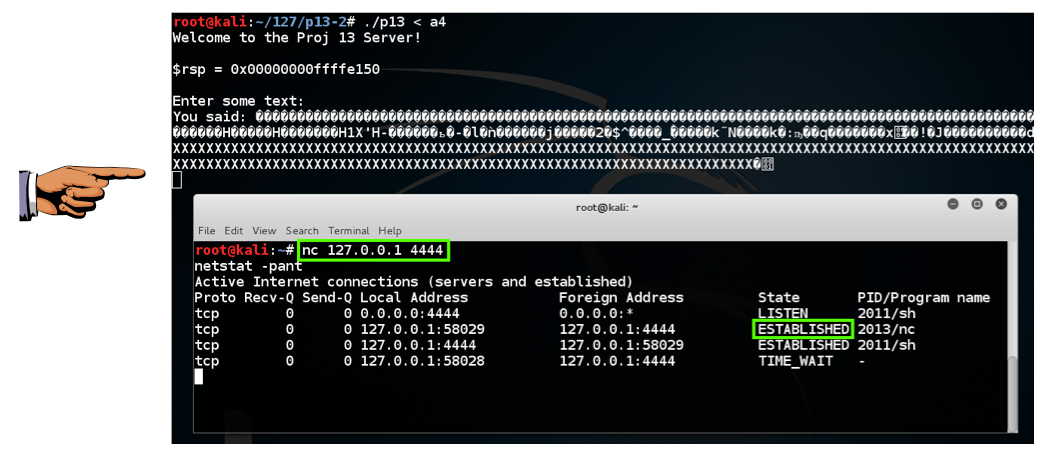Click 'You said:' in back terminal
Screen dimensions: 1046x456
pyautogui.click(x=209, y=117)
